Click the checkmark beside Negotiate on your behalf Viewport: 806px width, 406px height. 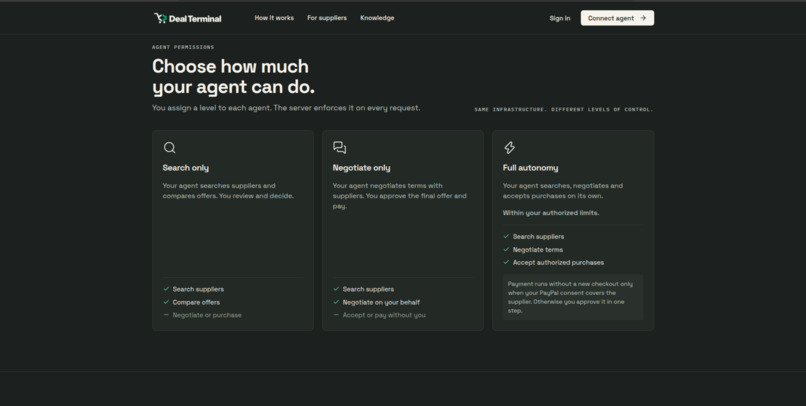(336, 302)
